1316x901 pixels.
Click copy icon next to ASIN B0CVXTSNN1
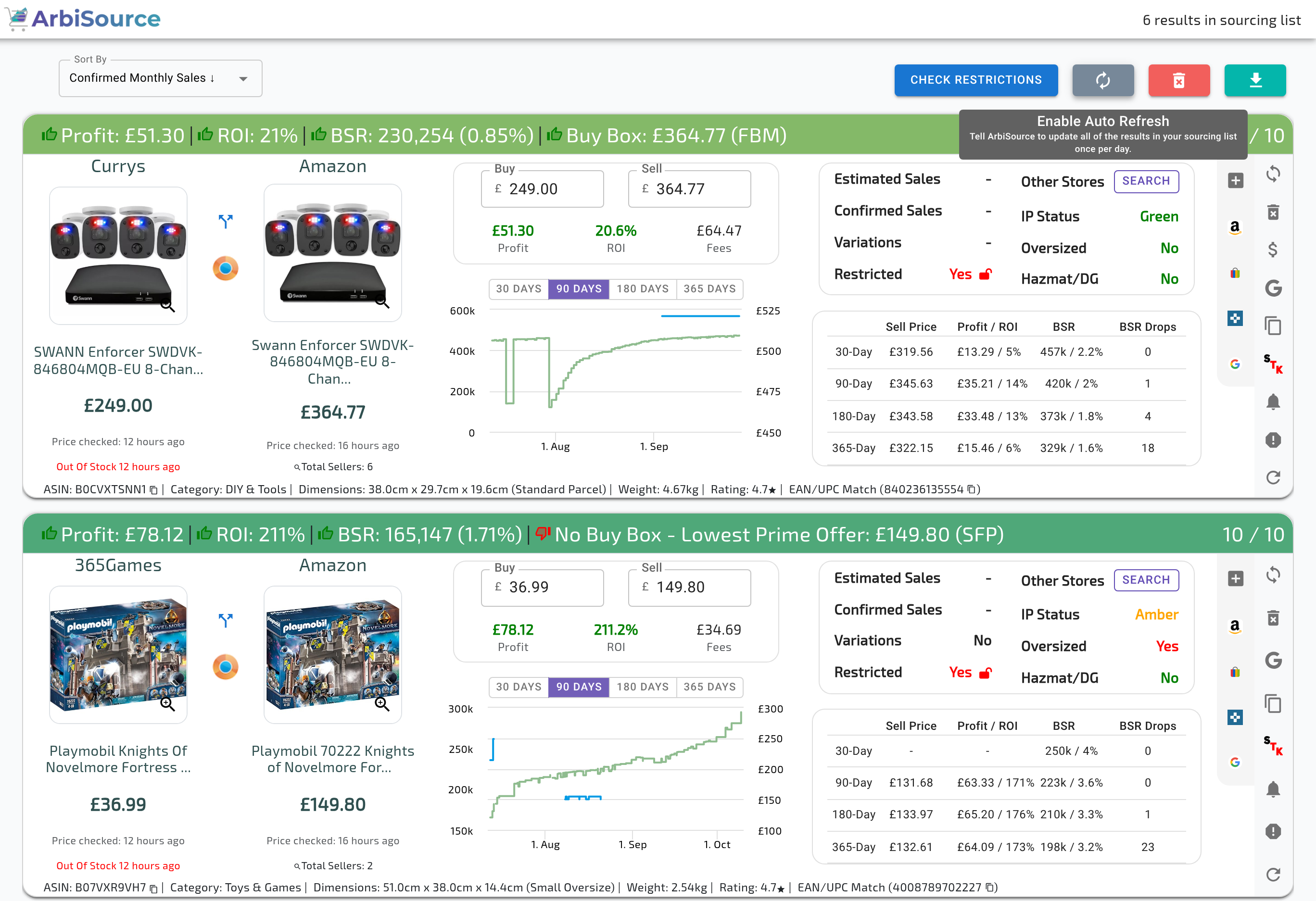coord(153,490)
